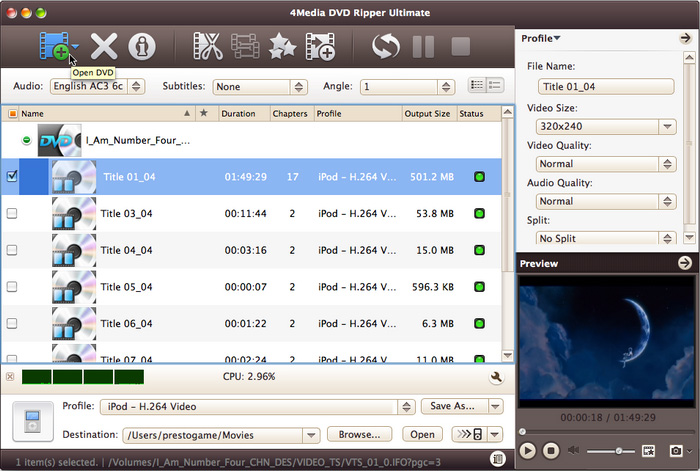Open the Video Quality Normal dropdown
The image size is (700, 471).
click(x=606, y=164)
